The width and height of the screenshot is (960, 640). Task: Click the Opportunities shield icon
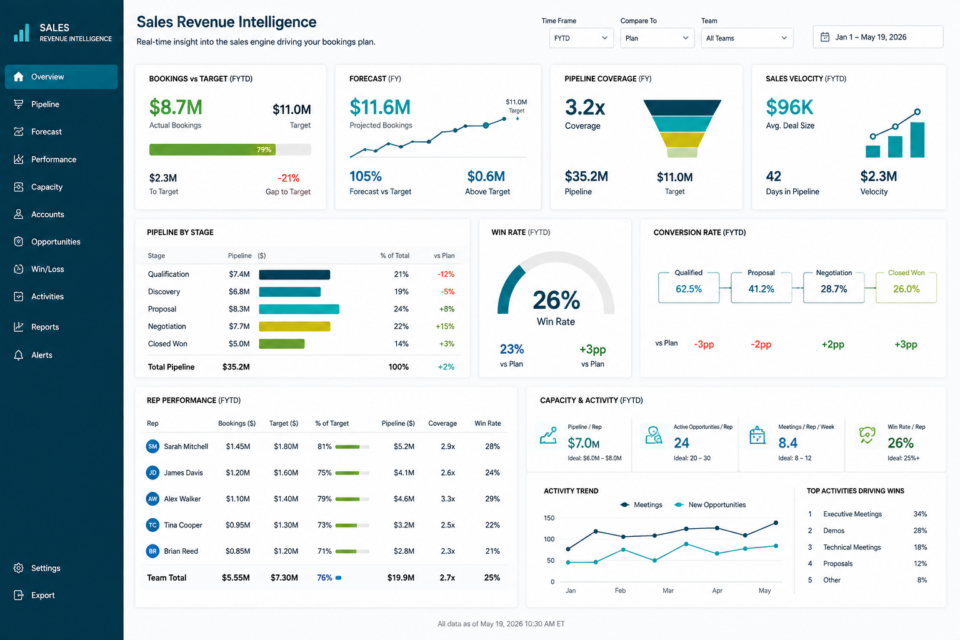(18, 241)
